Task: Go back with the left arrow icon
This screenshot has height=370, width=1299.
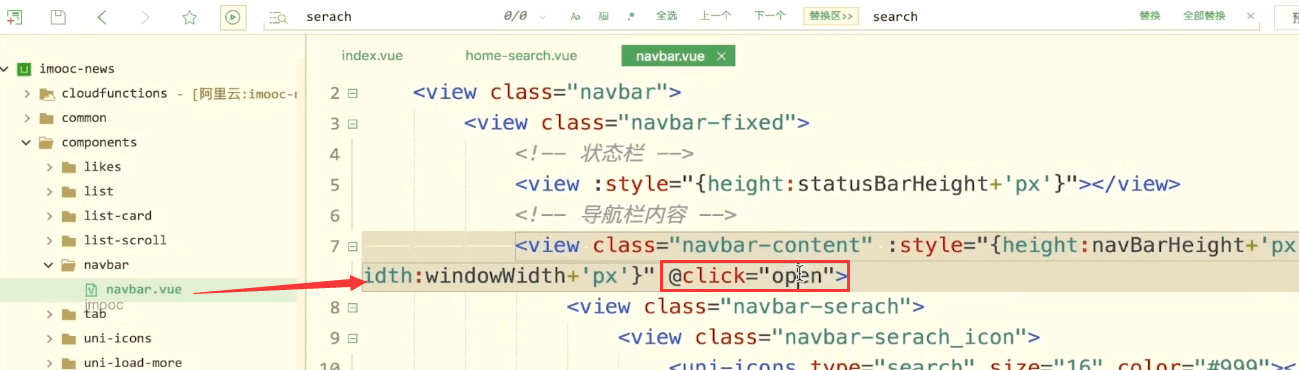Action: coord(102,16)
